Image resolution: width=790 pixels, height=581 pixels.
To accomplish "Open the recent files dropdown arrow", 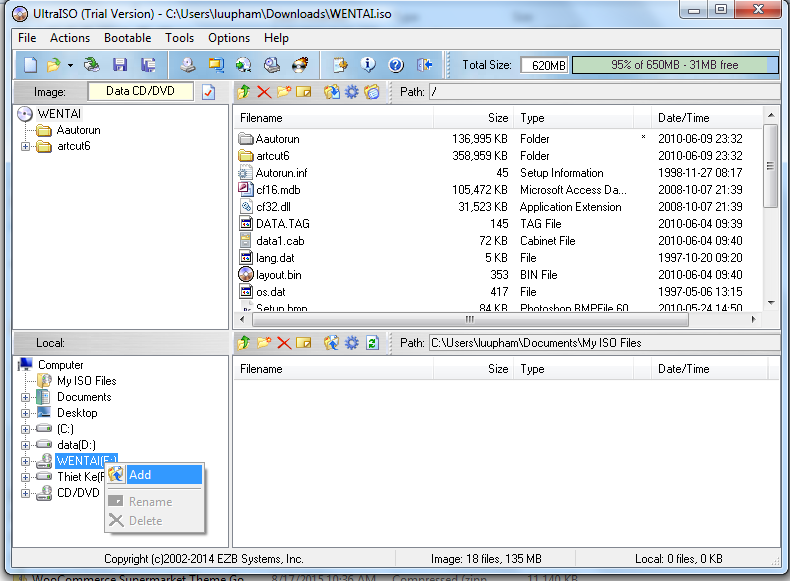I will (70, 65).
